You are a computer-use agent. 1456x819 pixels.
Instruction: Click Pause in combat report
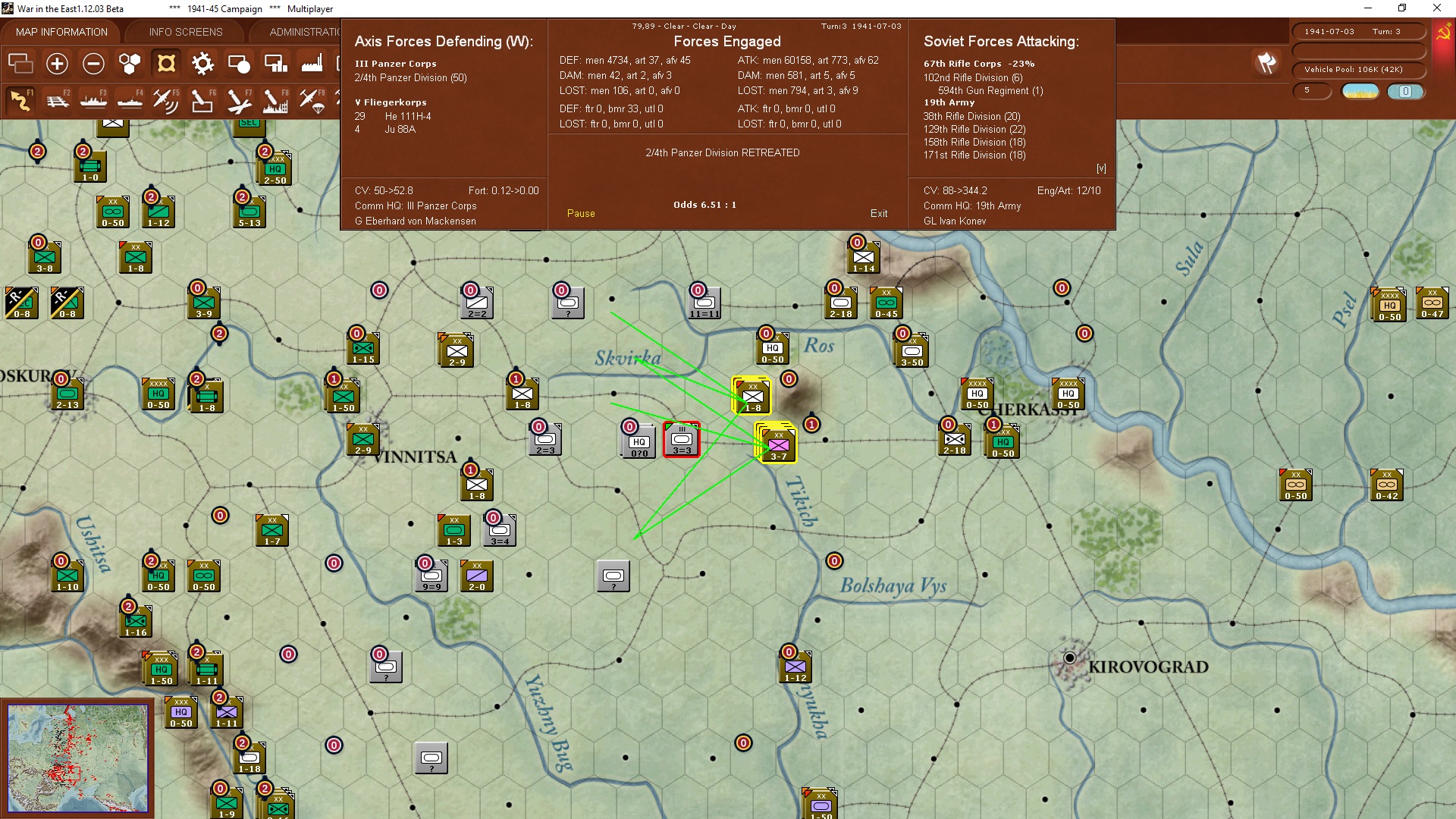pos(581,214)
